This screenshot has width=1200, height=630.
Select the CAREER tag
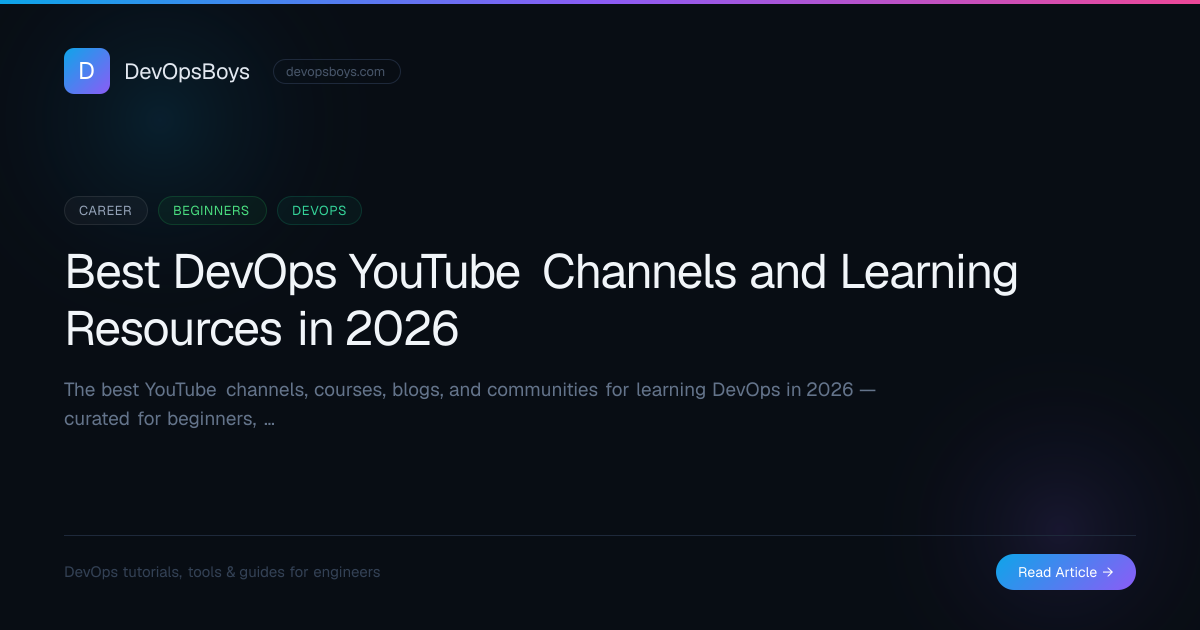click(x=106, y=211)
